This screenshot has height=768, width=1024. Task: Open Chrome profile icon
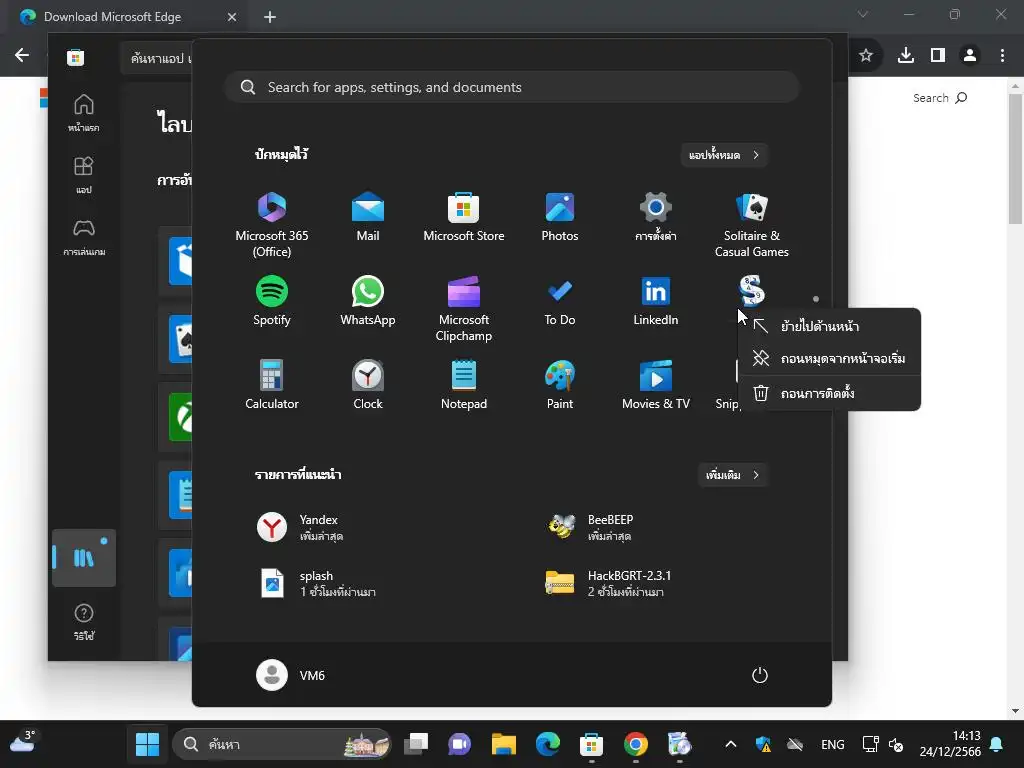(970, 56)
